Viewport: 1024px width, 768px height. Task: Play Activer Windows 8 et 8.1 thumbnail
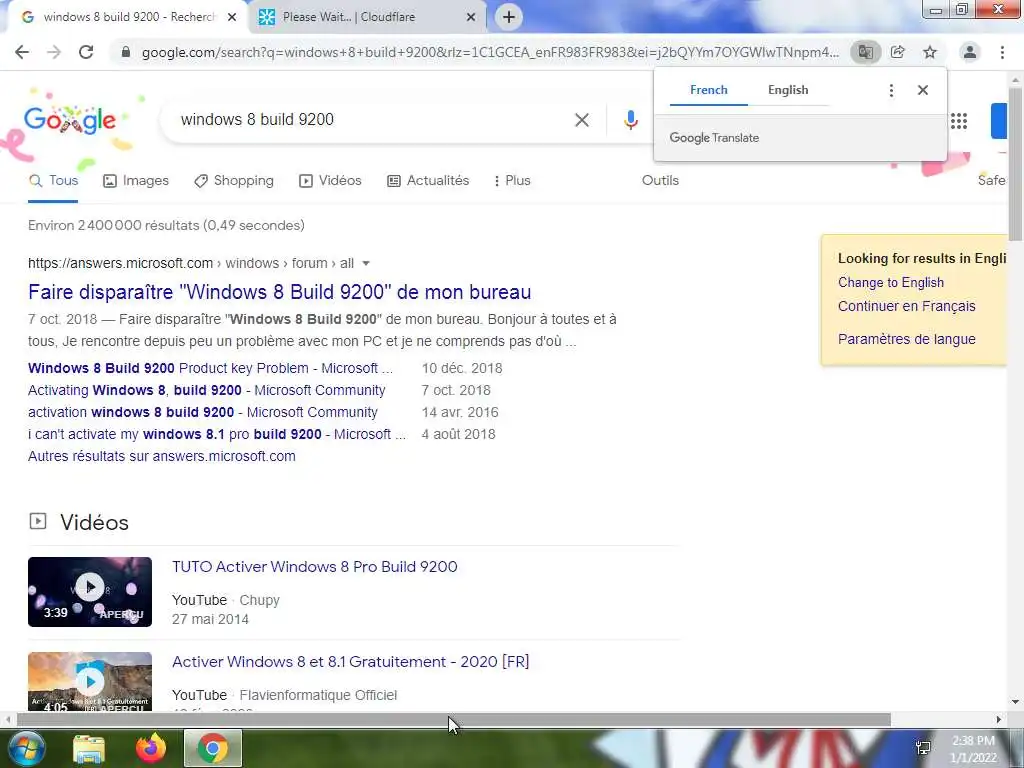click(x=90, y=681)
